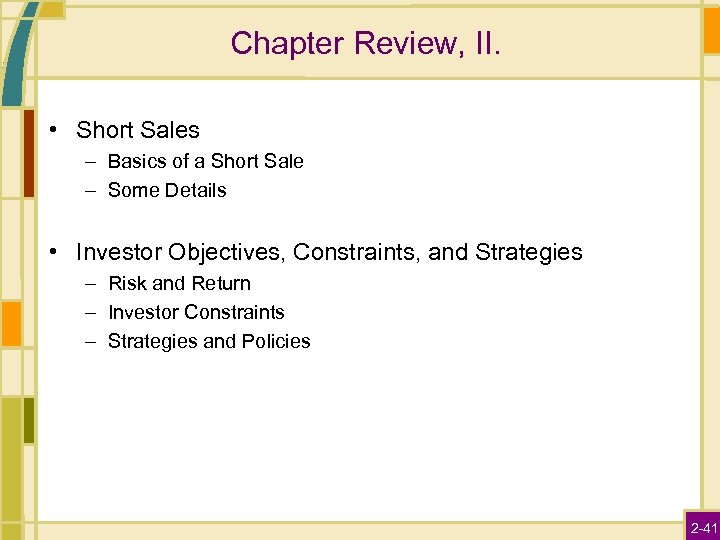This screenshot has width=720, height=540.
Task: Select the "Short Sales" bullet heading
Action: point(138,130)
